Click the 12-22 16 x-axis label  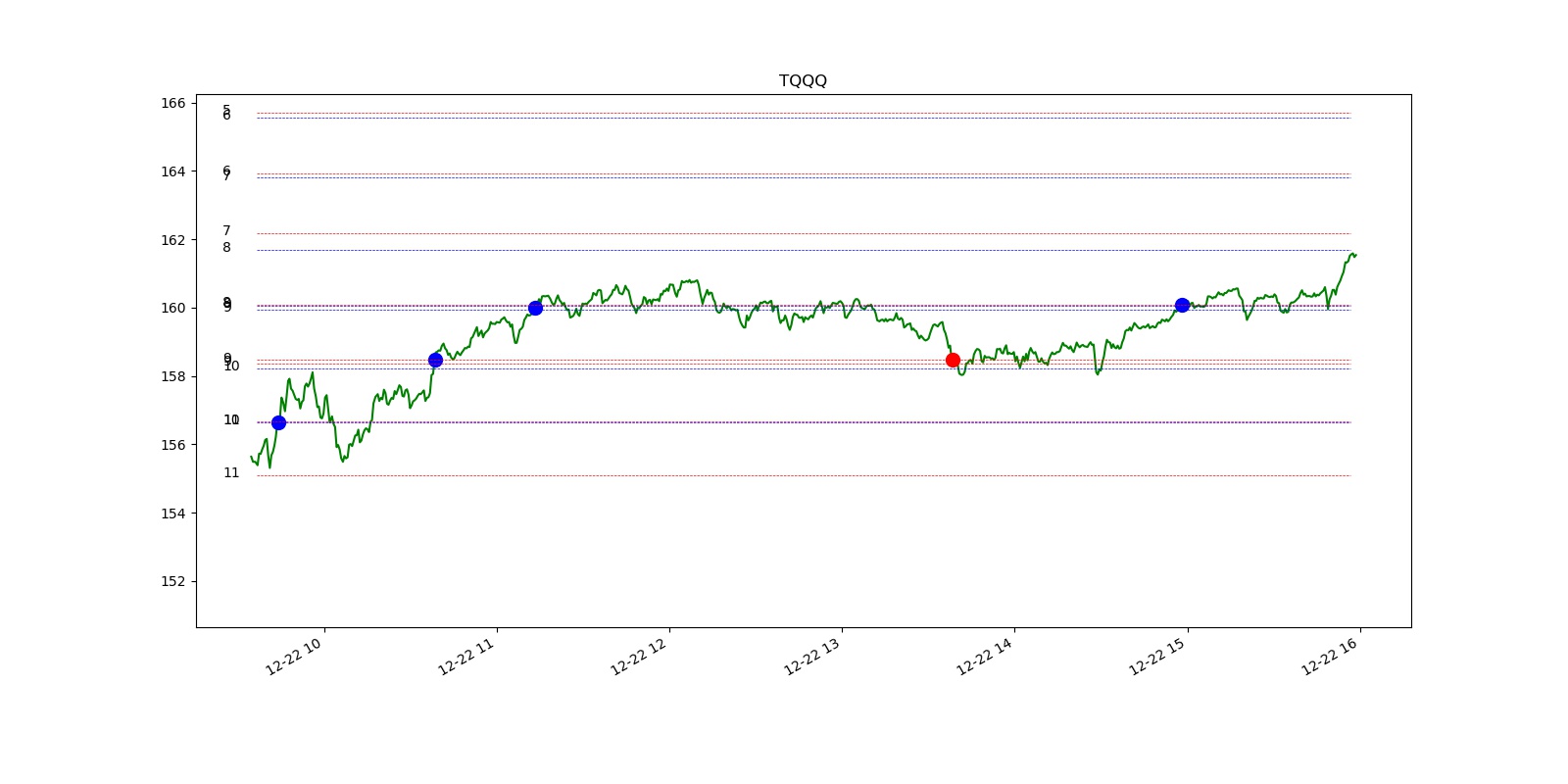tap(1330, 657)
